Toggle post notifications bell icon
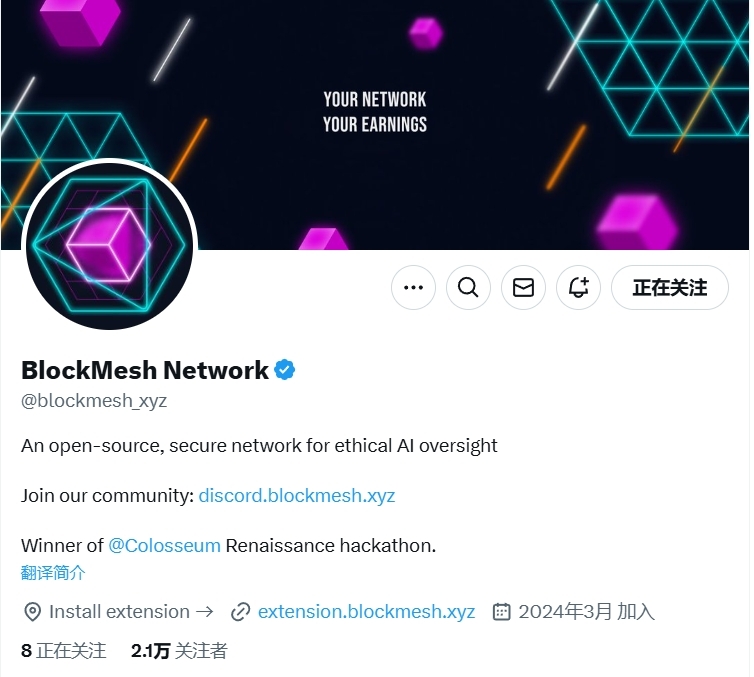The width and height of the screenshot is (754, 677). pyautogui.click(x=578, y=288)
